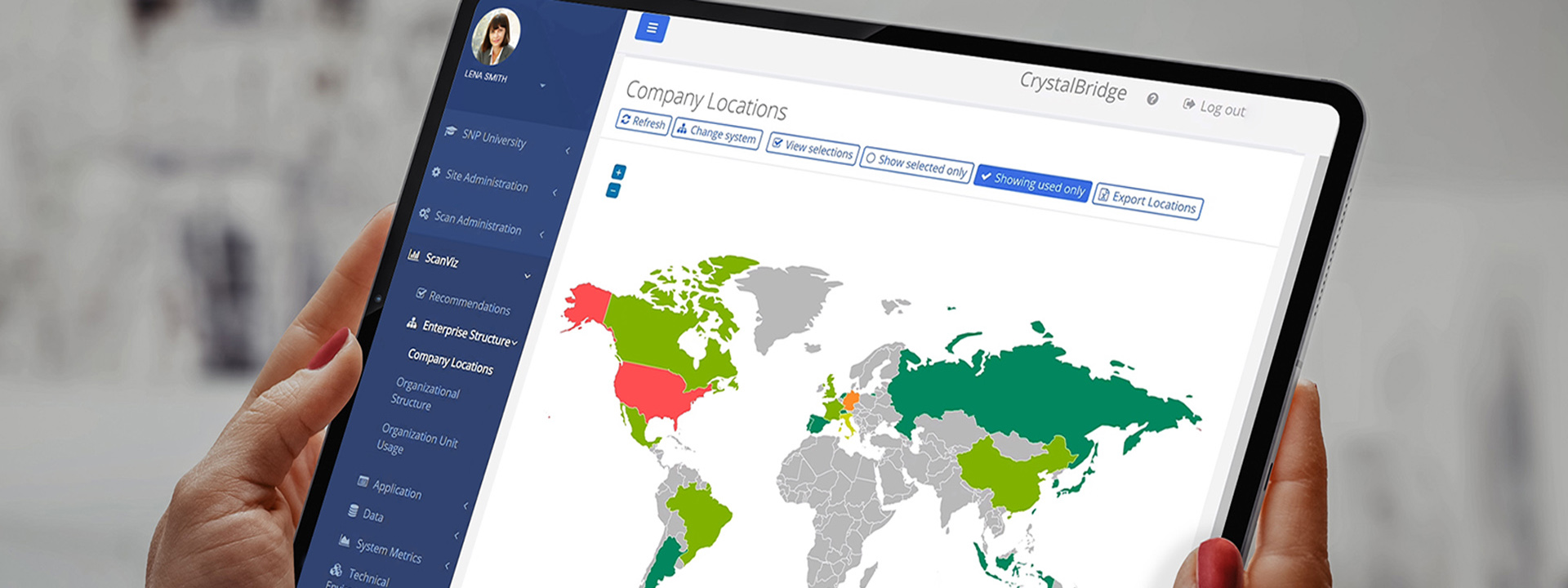Viewport: 1568px width, 588px height.
Task: Expand the Site Administration chevron
Action: click(x=555, y=193)
